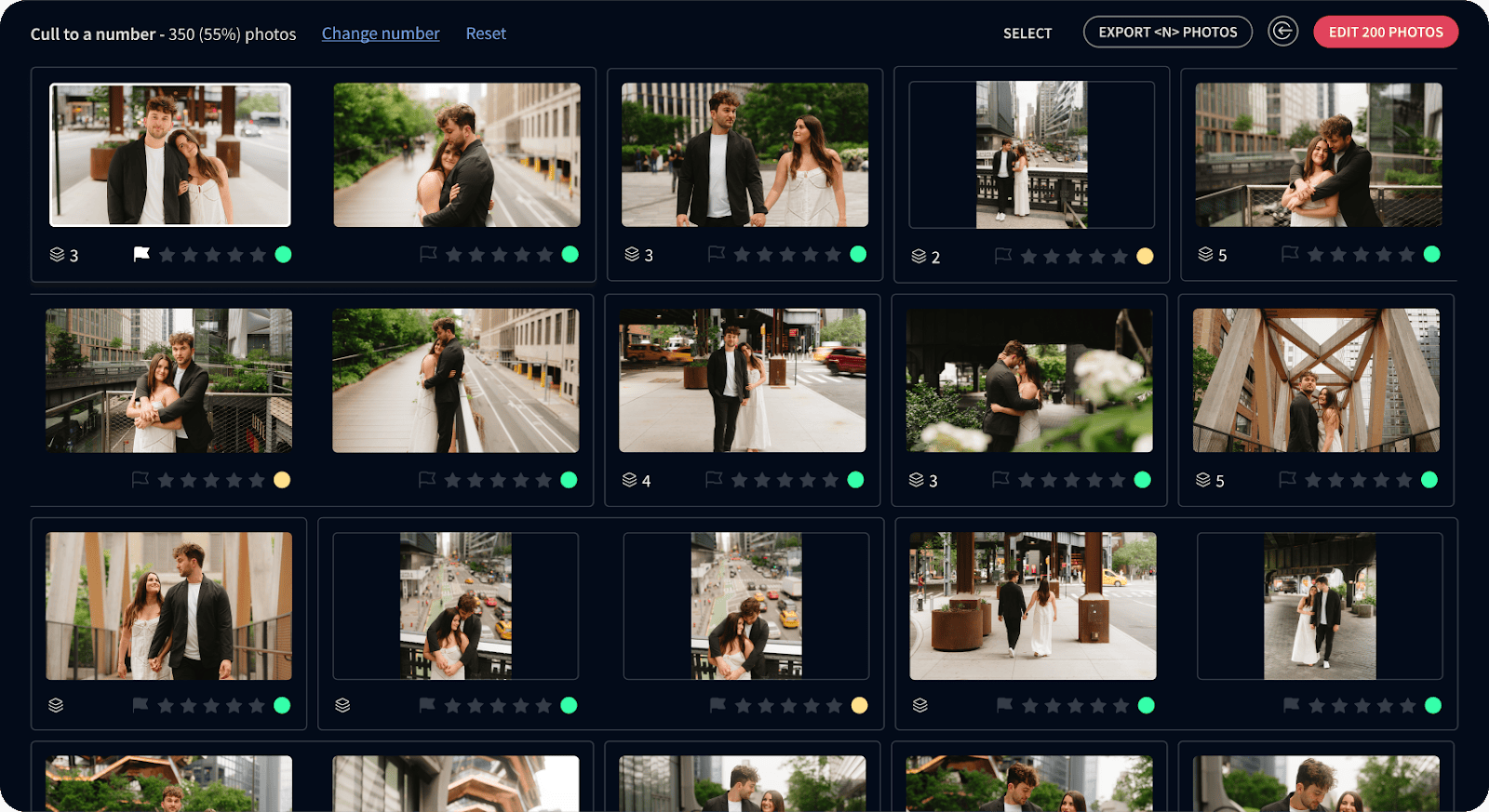The image size is (1489, 812).
Task: Click the green dot under the highlighted first photo
Action: click(284, 255)
